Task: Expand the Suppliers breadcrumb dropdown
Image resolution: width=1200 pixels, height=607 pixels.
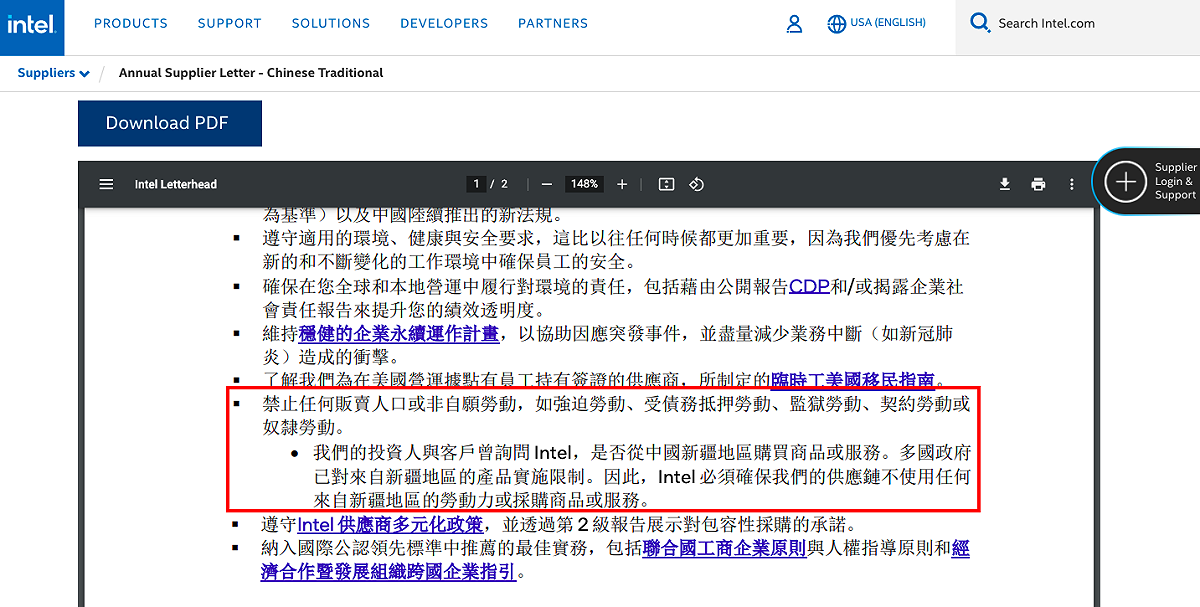Action: pos(54,73)
